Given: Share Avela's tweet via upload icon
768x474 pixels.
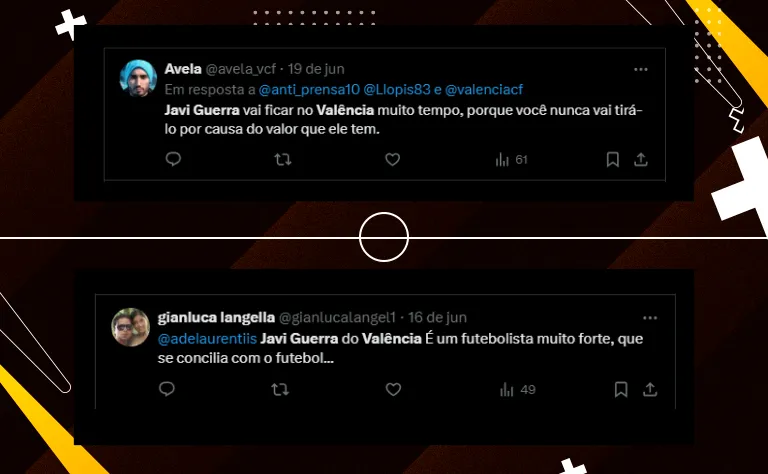Looking at the screenshot, I should pos(641,159).
